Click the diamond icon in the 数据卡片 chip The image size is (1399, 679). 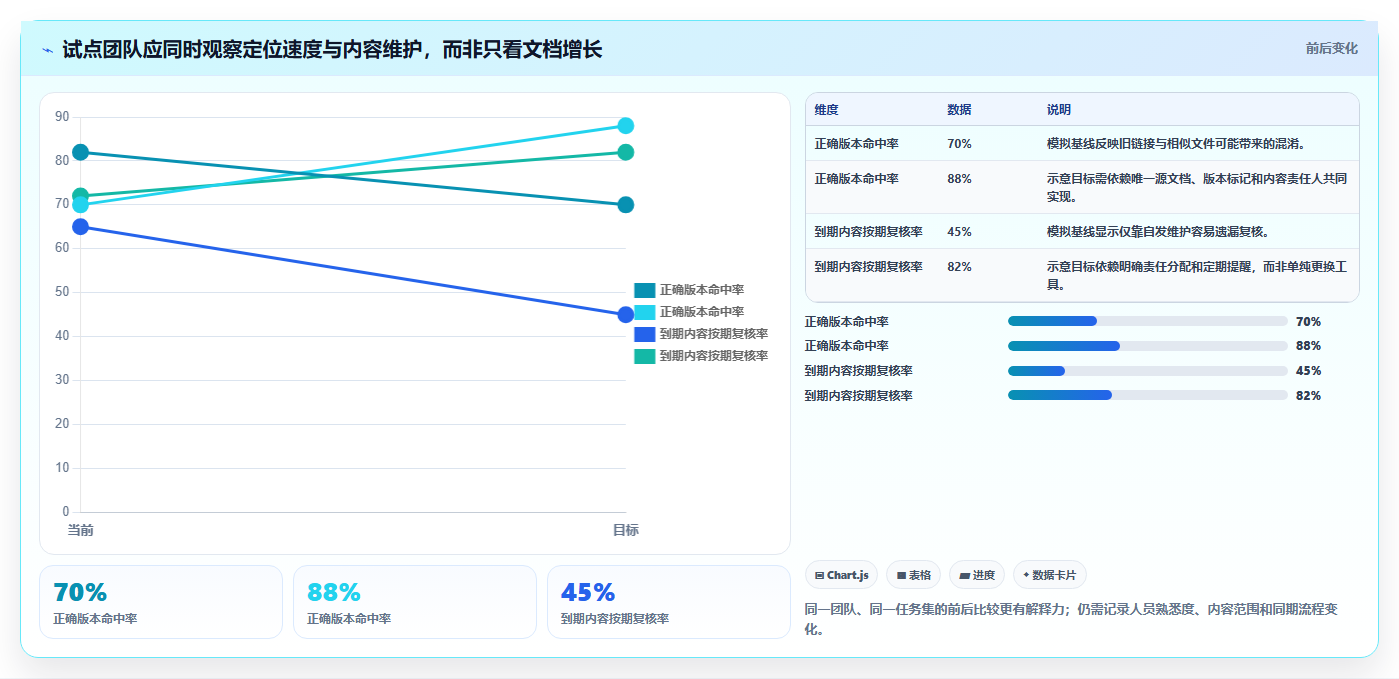[1026, 575]
